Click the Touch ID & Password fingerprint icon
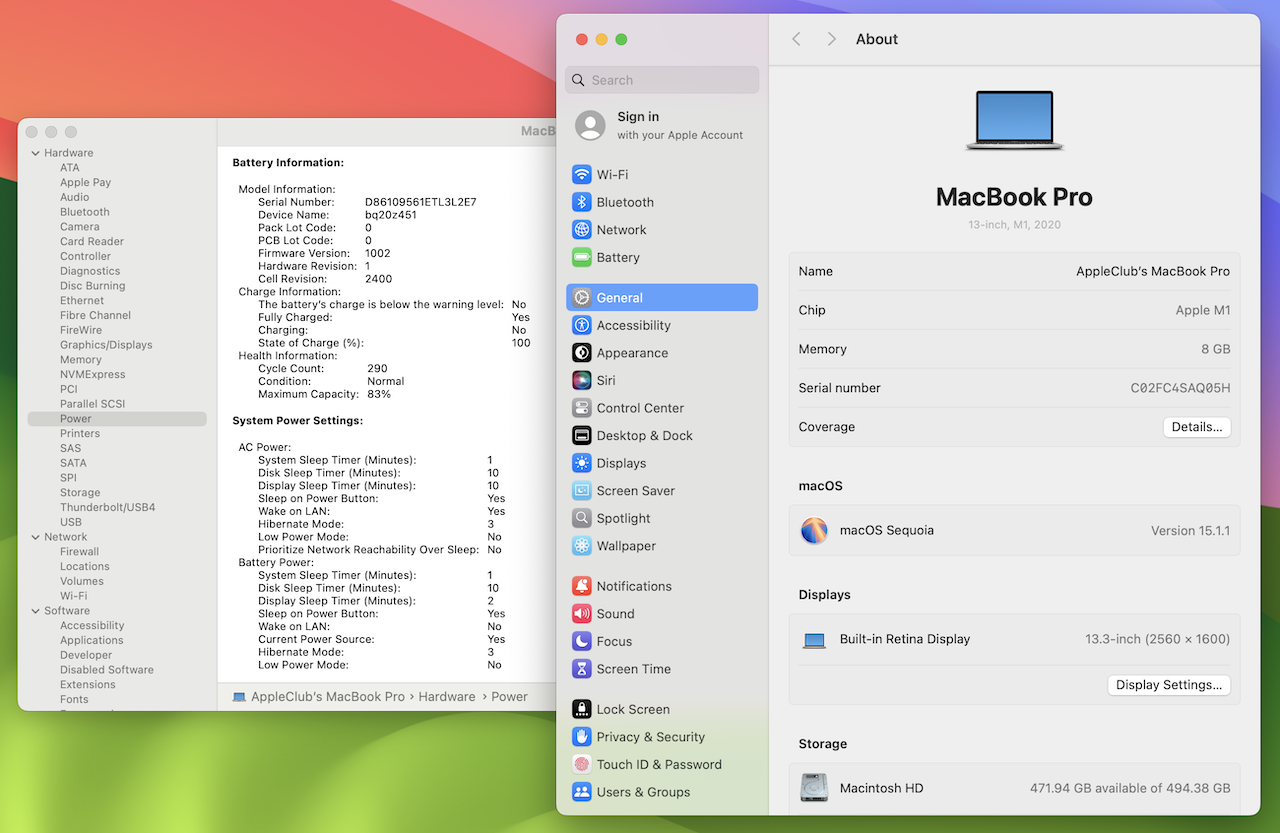1280x833 pixels. (582, 764)
